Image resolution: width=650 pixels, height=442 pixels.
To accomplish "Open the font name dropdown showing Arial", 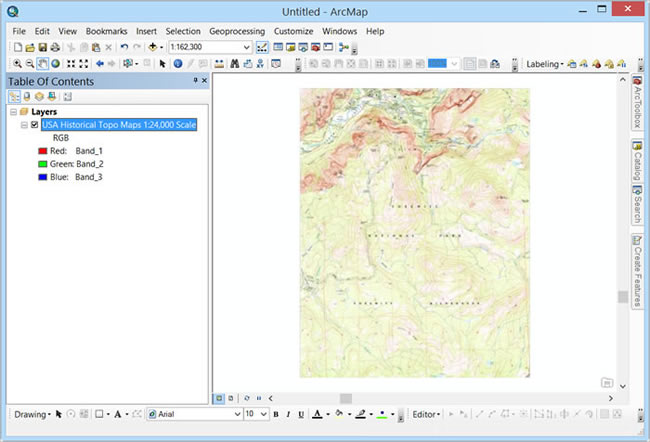I will click(x=237, y=413).
